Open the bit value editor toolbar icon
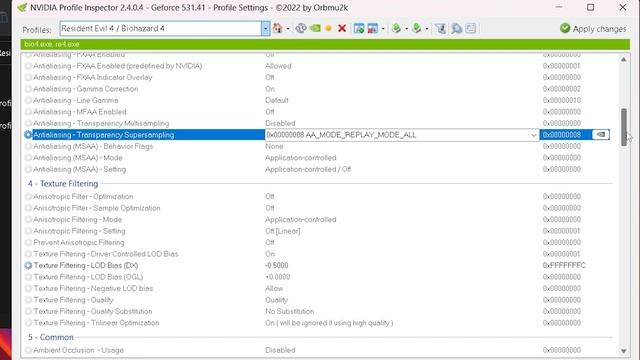This screenshot has width=640, height=360. 471,28
